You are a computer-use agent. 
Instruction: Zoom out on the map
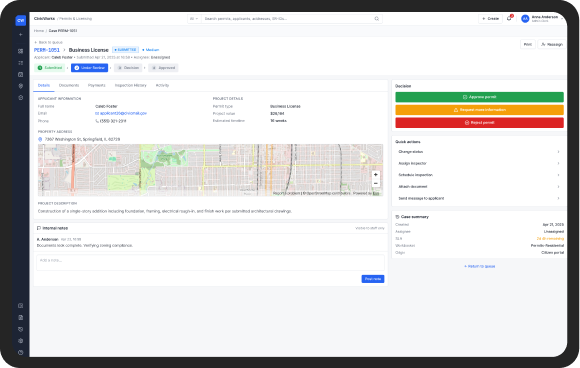point(375,183)
